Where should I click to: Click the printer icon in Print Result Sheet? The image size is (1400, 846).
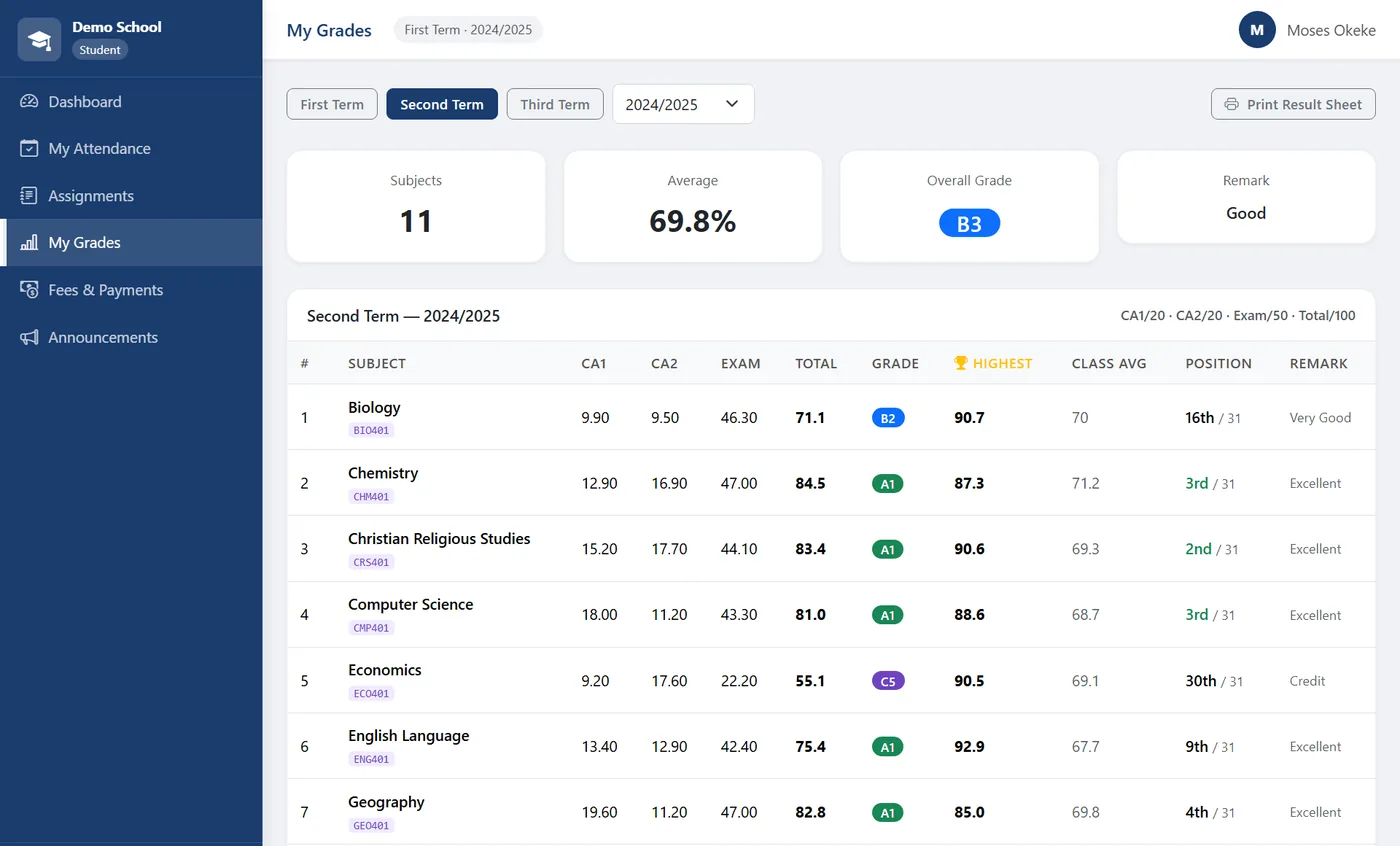[1232, 104]
